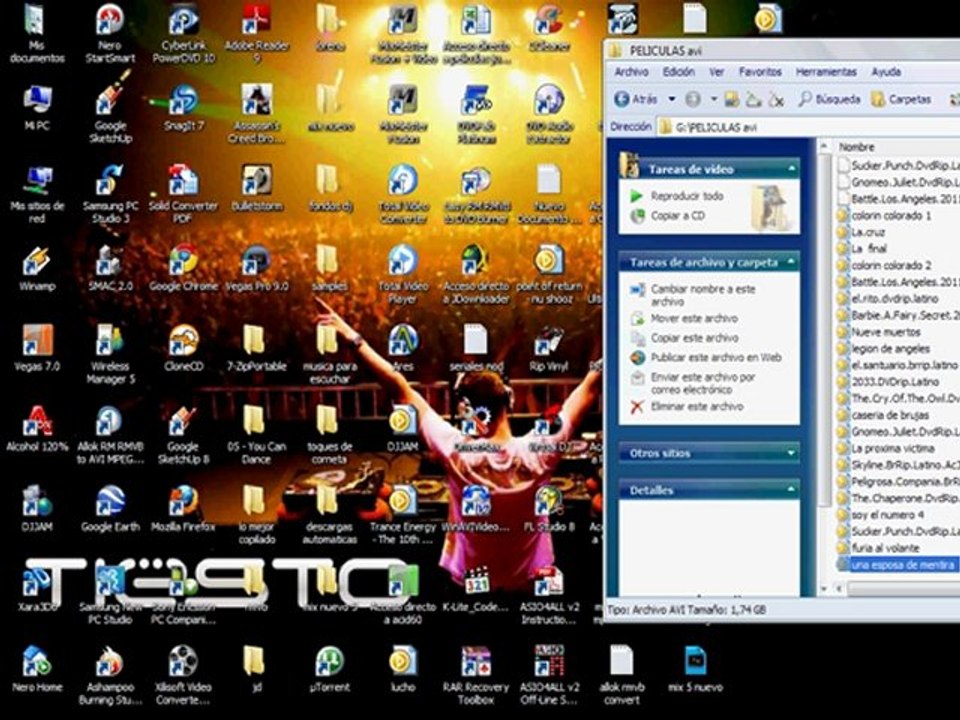Collapse the Tareas de vídeo panel
The height and width of the screenshot is (720, 960).
(x=792, y=168)
